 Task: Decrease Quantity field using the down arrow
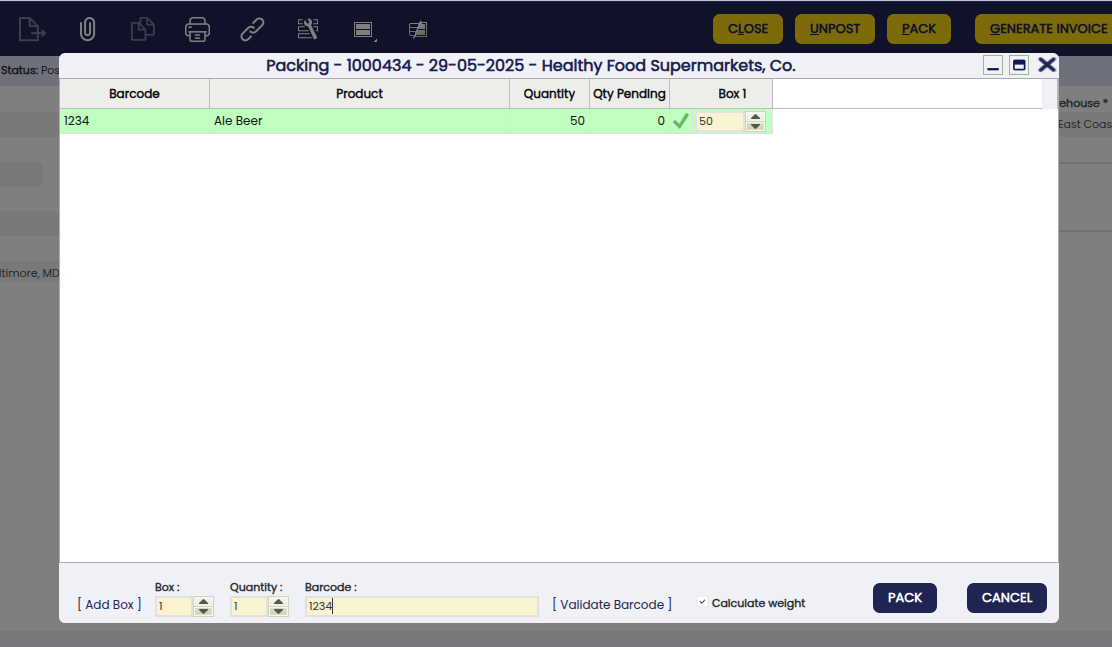[279, 611]
